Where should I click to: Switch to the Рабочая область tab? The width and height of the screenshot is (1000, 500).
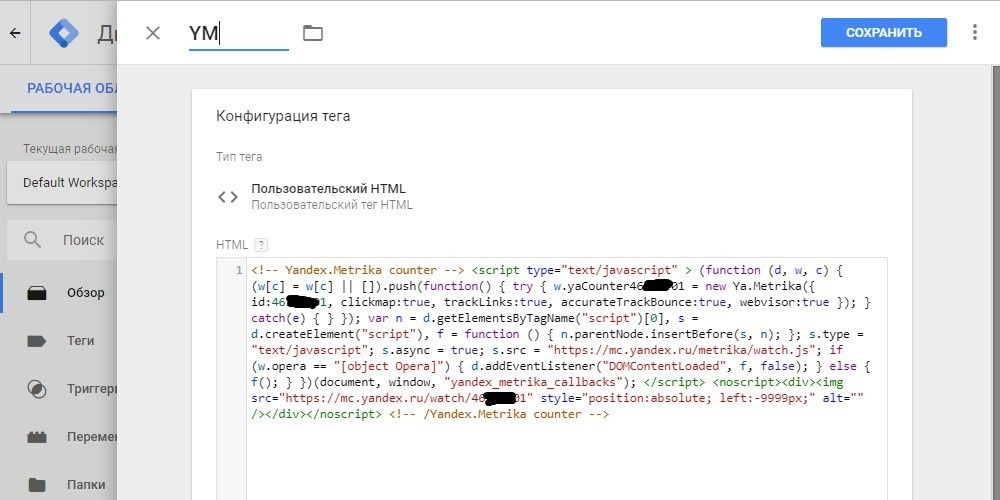[71, 88]
